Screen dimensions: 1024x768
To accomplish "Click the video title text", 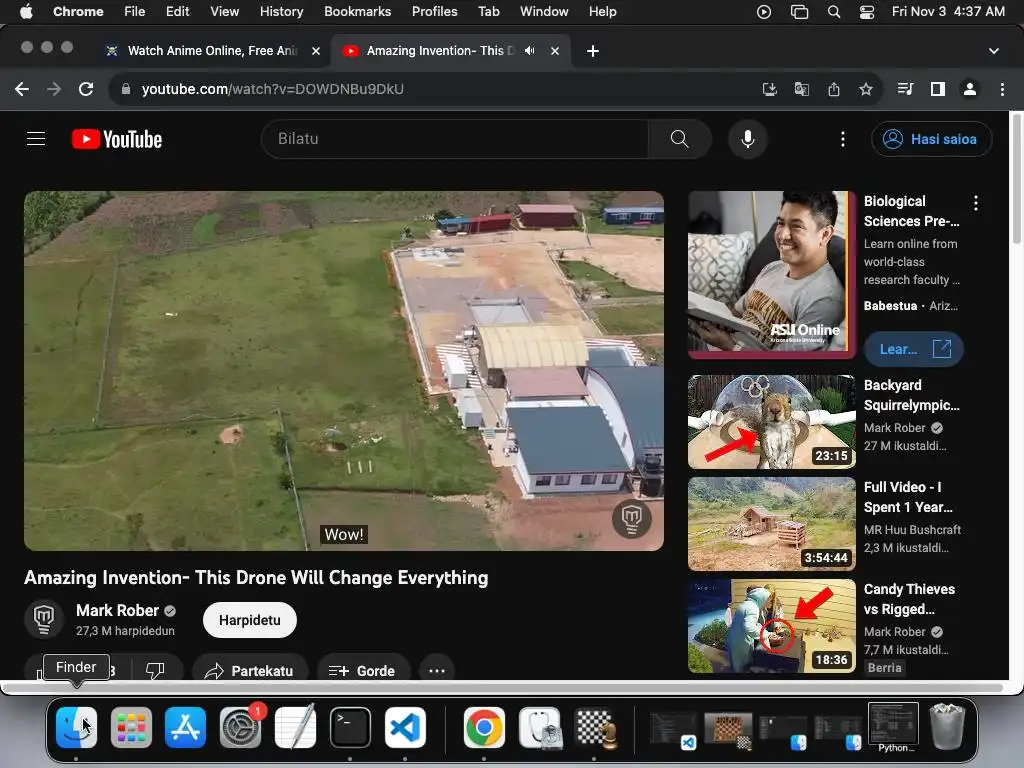I will coord(256,577).
